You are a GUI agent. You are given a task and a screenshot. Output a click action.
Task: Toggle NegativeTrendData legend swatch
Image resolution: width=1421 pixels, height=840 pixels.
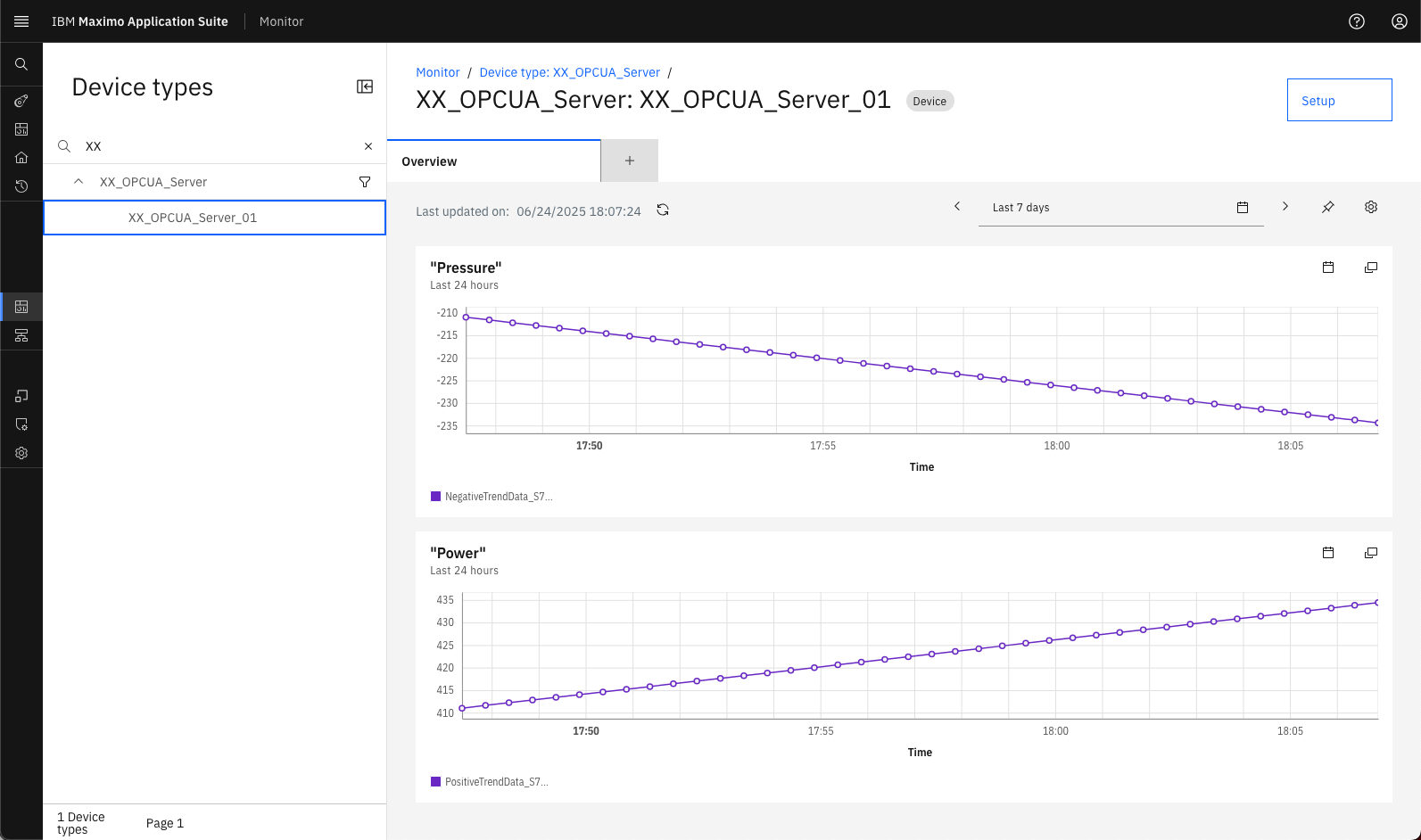click(436, 497)
